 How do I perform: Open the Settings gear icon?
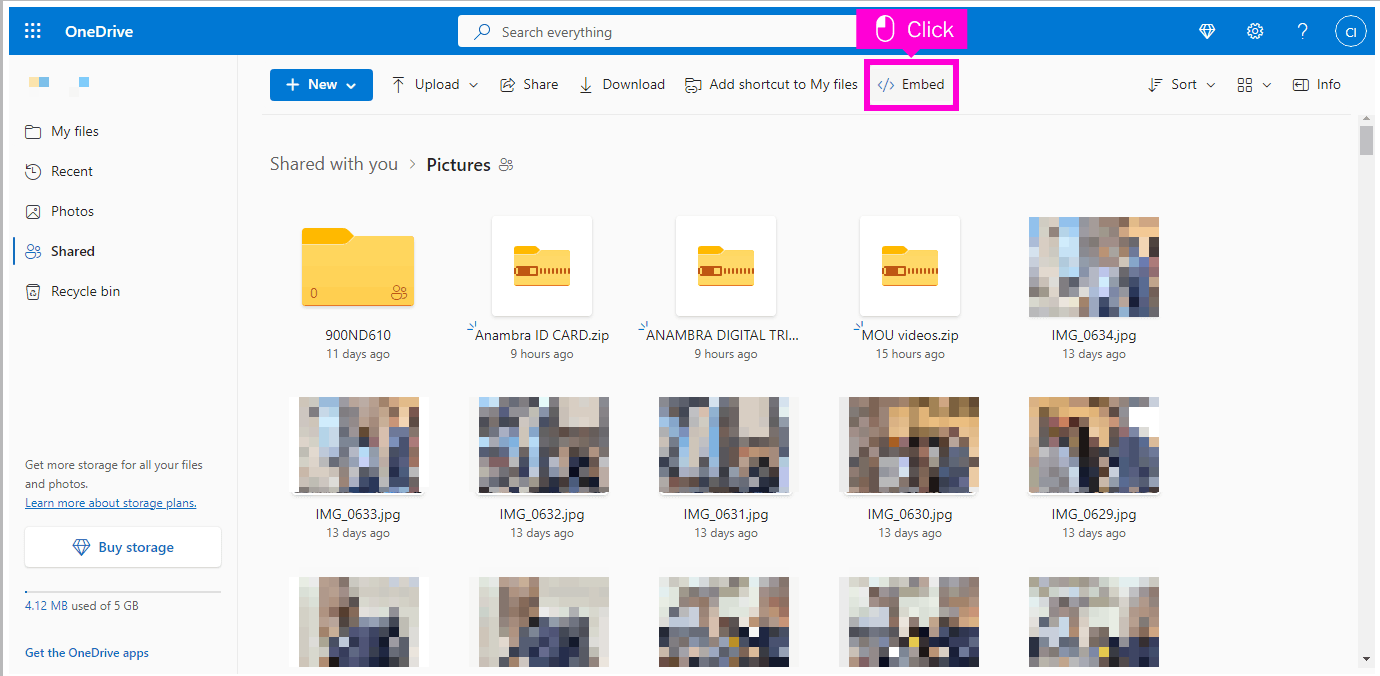click(1255, 31)
